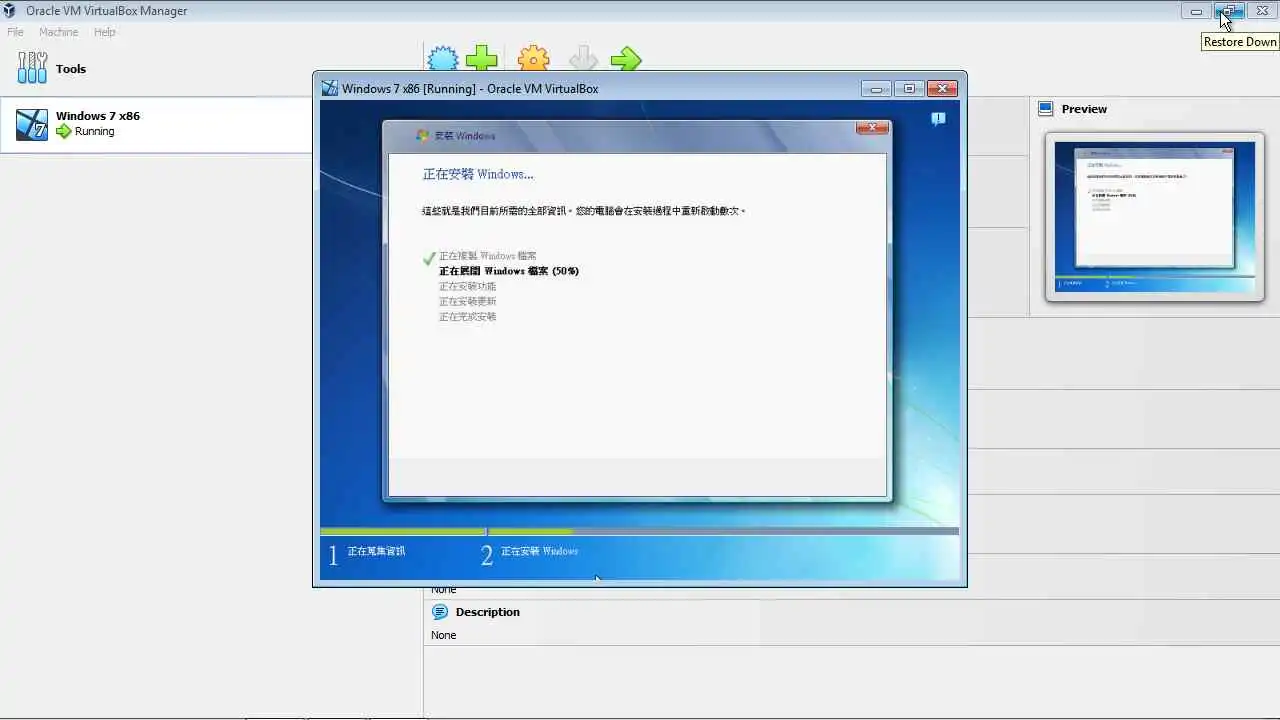The width and height of the screenshot is (1280, 720).
Task: Close the VirtualBox Manager window
Action: click(x=1262, y=11)
